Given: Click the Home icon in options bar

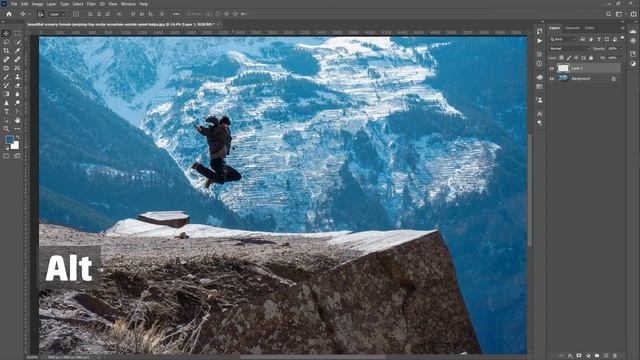Looking at the screenshot, I should (x=9, y=14).
